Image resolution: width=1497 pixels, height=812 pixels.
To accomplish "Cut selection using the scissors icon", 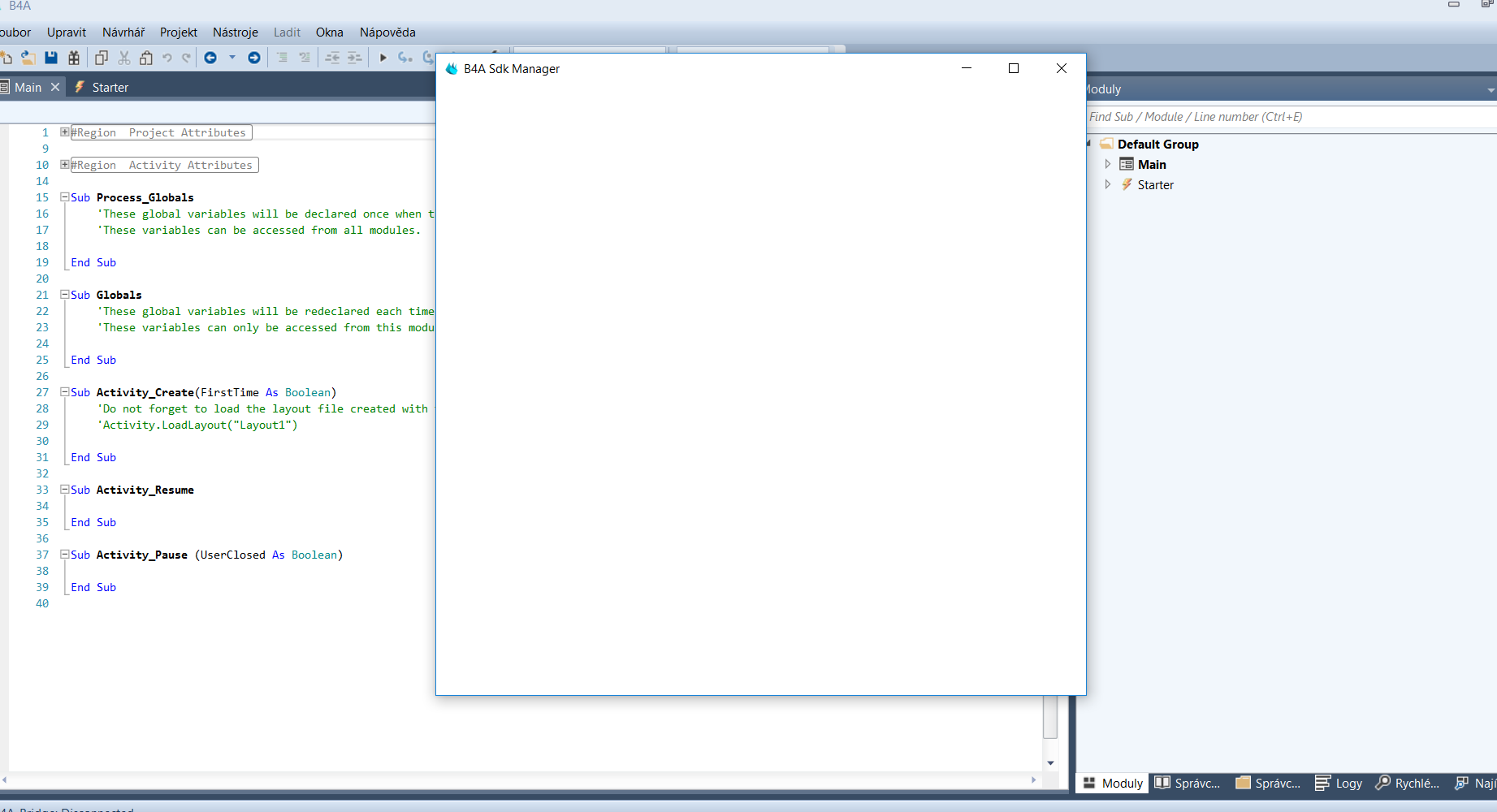I will pos(124,58).
